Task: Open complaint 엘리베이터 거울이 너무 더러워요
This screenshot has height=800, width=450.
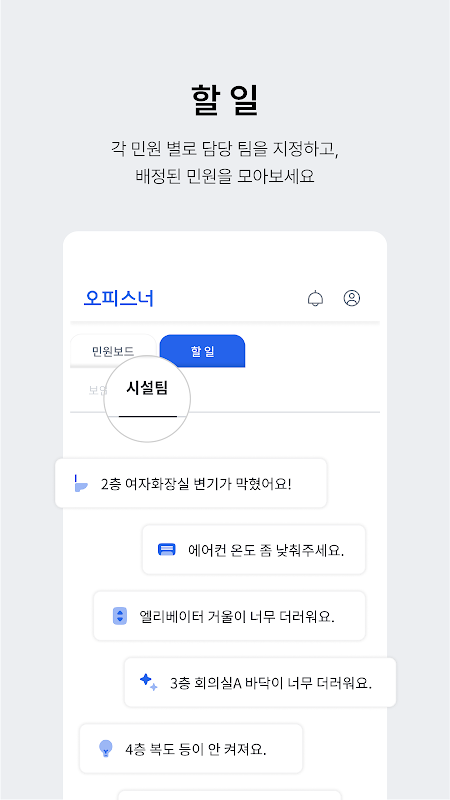Action: [x=230, y=616]
